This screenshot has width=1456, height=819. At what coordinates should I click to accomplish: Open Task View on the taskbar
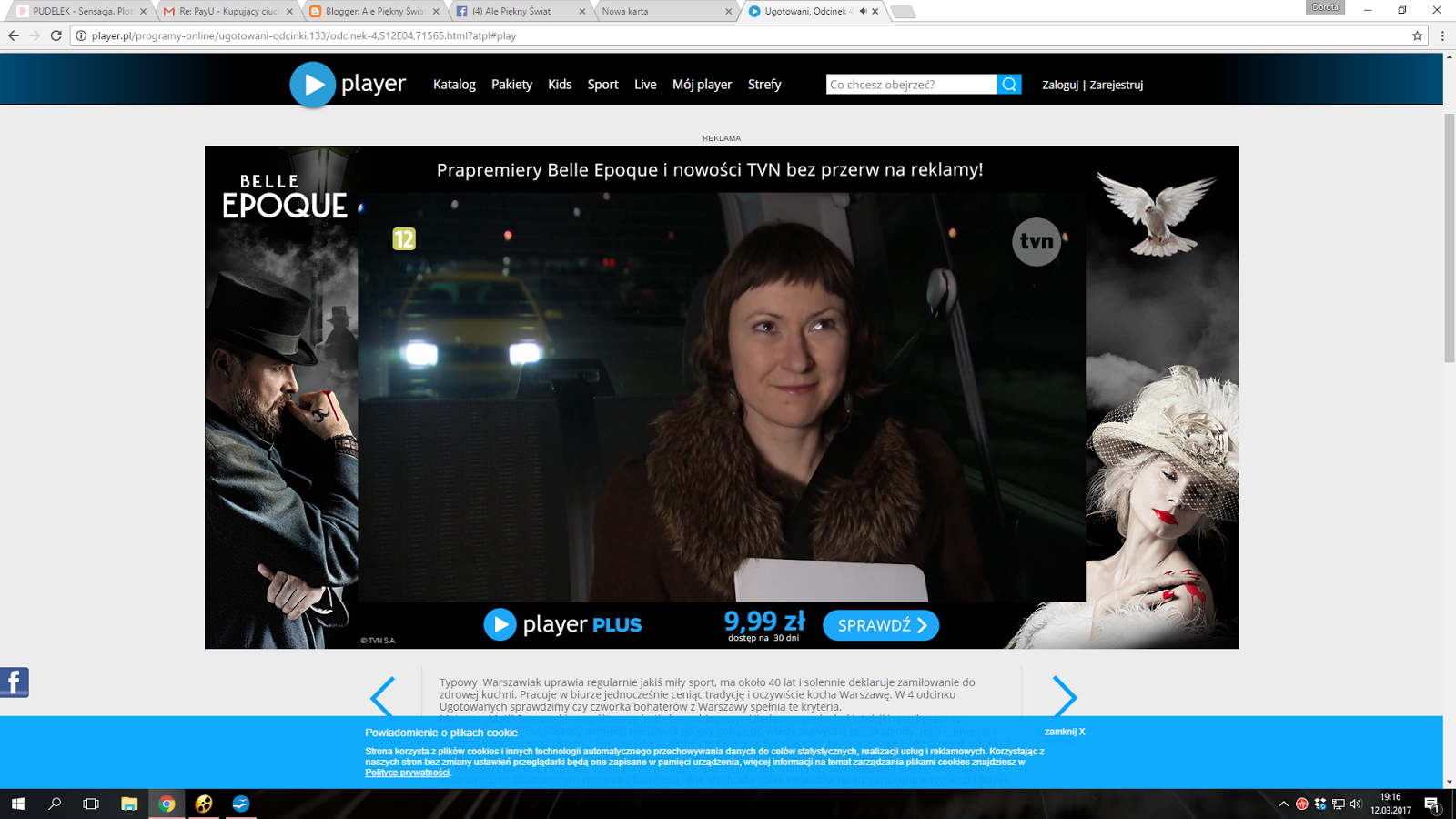(x=91, y=804)
